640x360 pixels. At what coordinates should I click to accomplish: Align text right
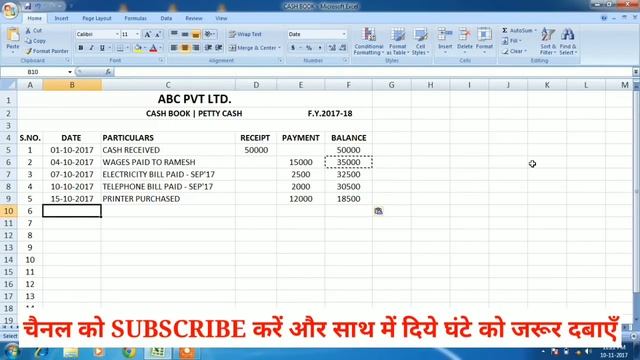pyautogui.click(x=196, y=48)
